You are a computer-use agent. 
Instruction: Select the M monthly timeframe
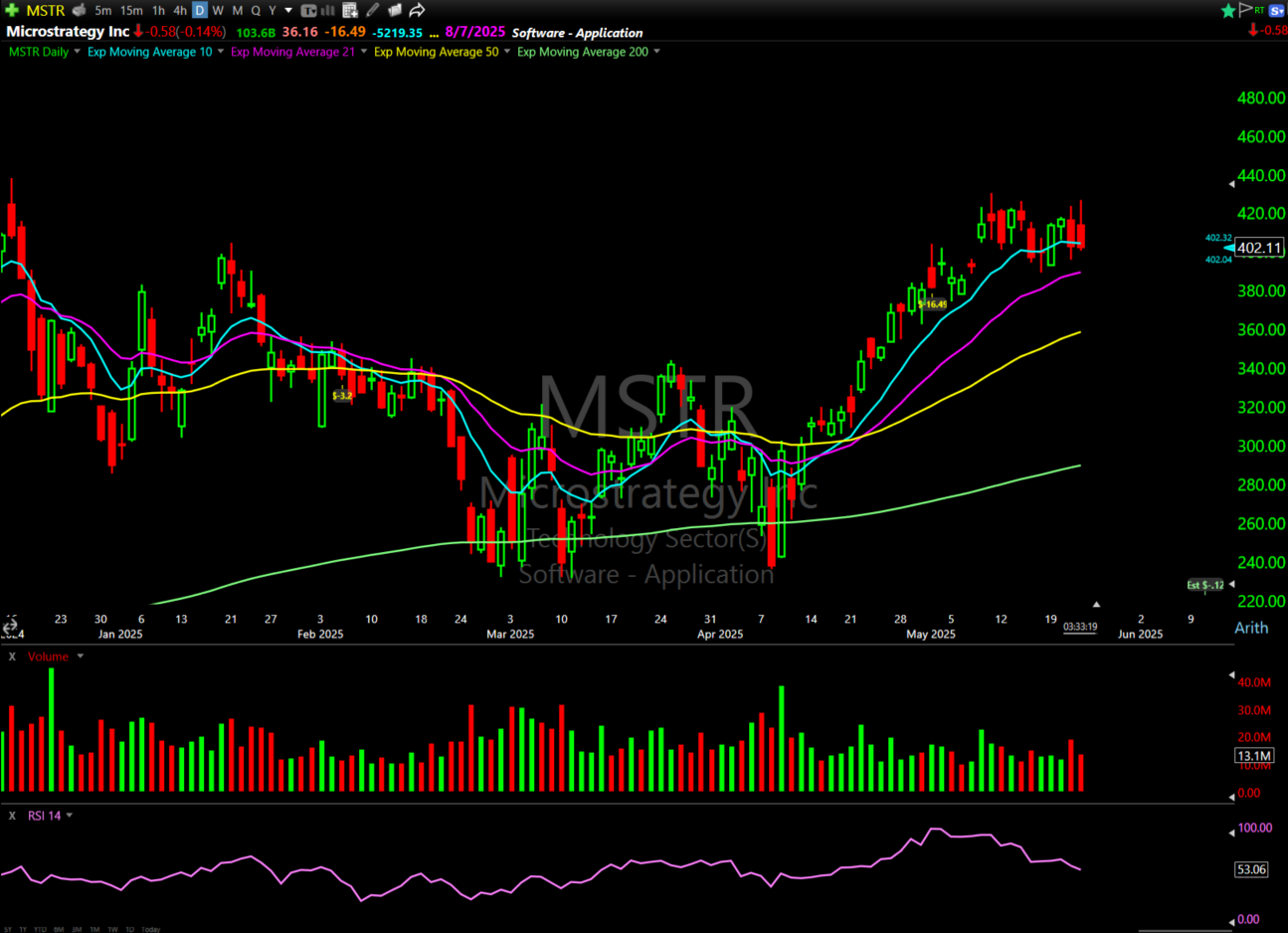(237, 10)
